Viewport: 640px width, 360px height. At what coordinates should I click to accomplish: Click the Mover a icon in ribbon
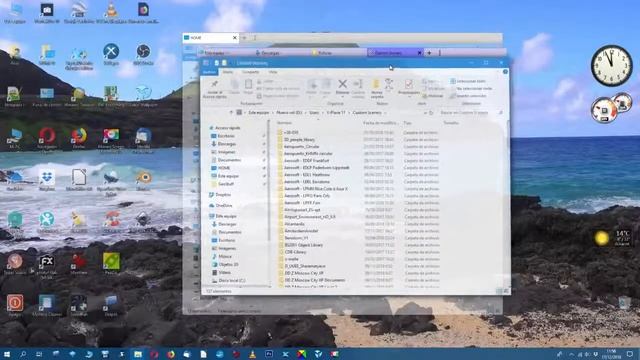pyautogui.click(x=312, y=84)
